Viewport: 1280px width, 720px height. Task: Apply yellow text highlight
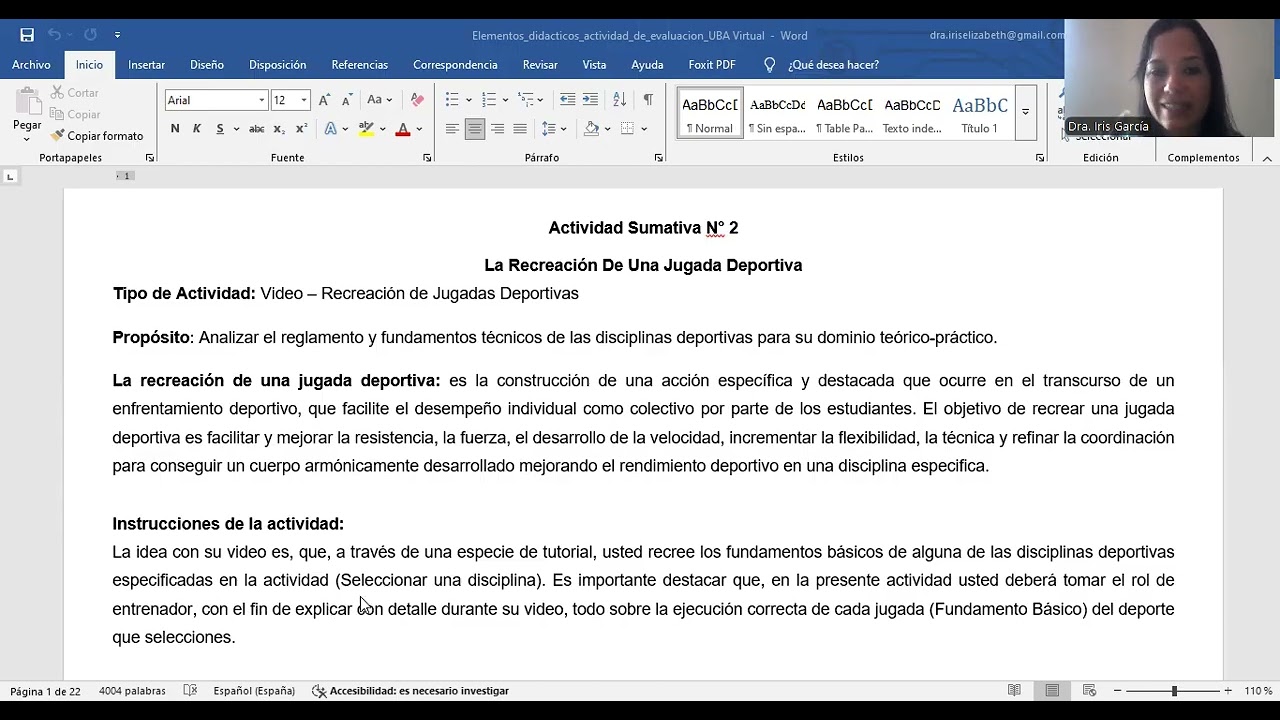click(366, 128)
